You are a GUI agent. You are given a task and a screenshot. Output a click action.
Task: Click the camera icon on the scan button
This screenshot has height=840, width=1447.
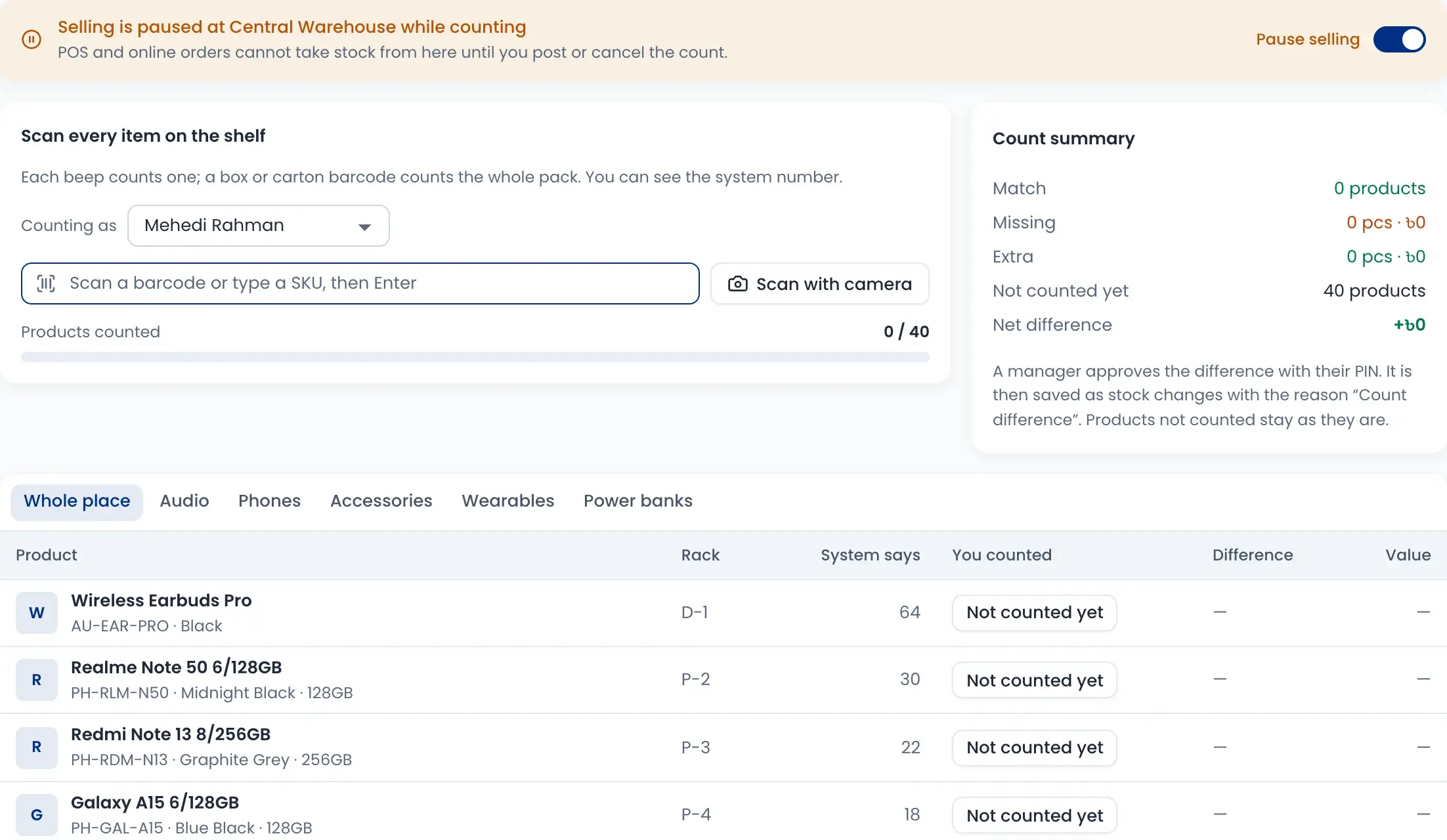[x=738, y=283]
